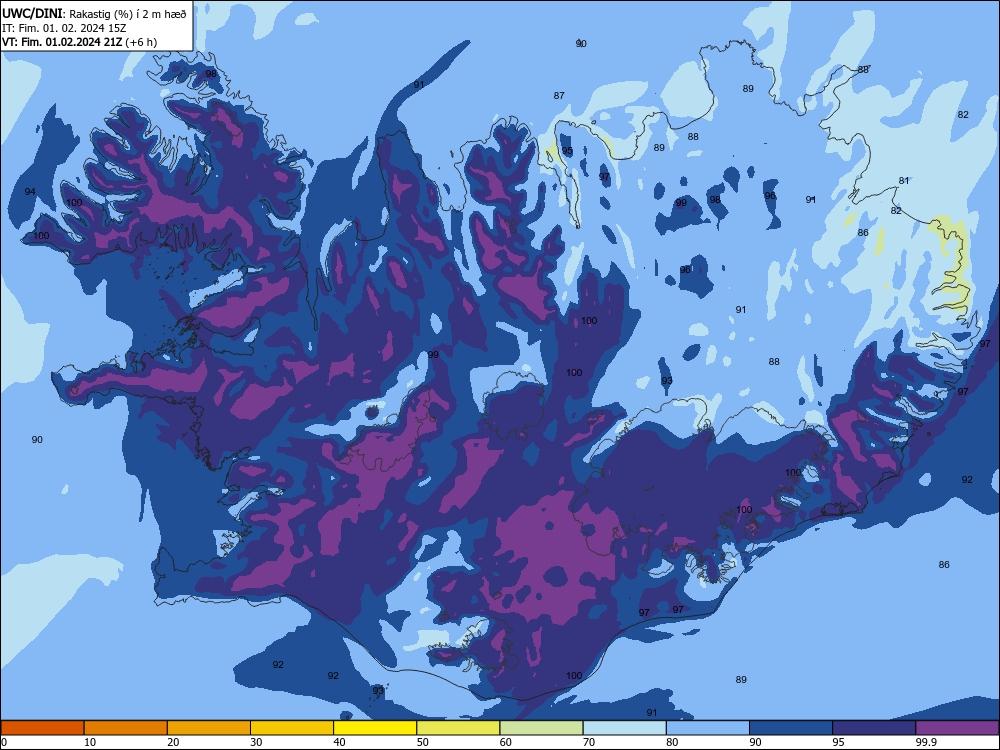This screenshot has height=750, width=1000.
Task: Pick the 50–60 pale yellow legend swatch
Action: tap(459, 728)
